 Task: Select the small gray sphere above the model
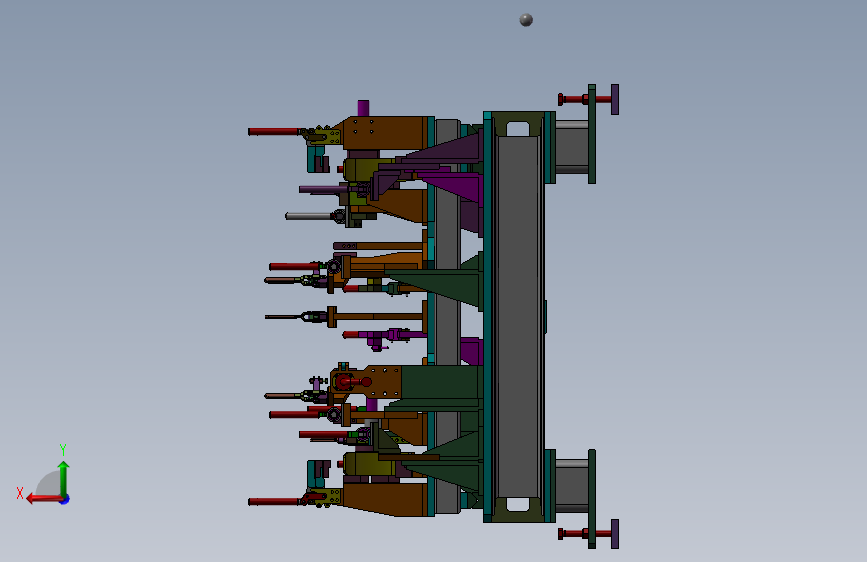pyautogui.click(x=526, y=20)
